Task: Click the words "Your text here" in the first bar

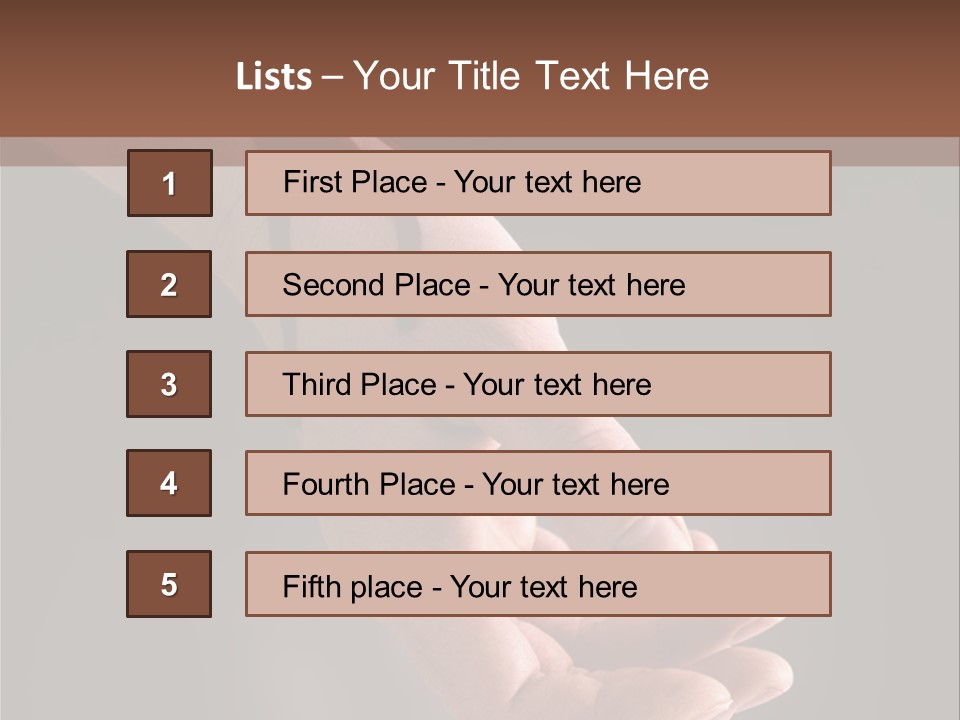Action: pos(547,182)
